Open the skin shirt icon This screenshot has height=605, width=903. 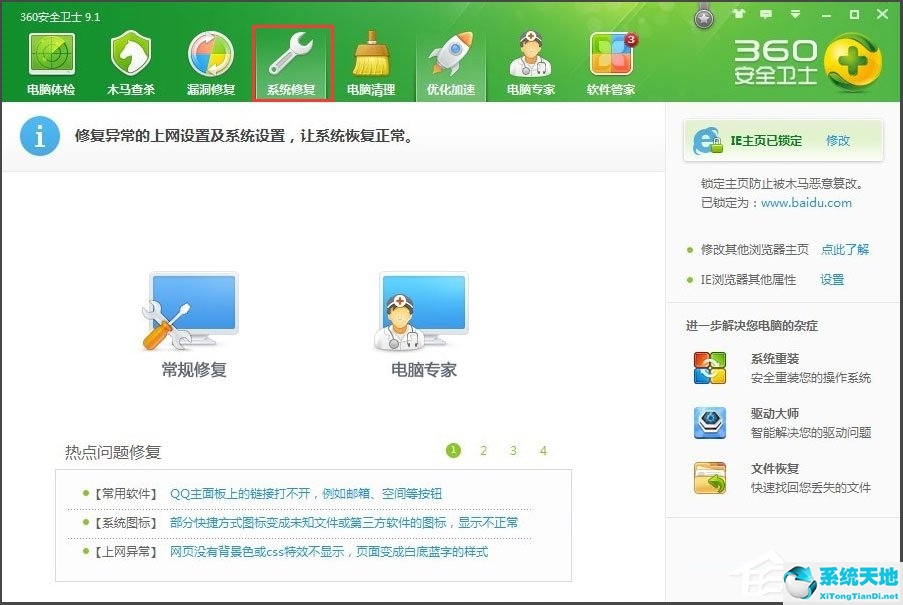[x=738, y=14]
